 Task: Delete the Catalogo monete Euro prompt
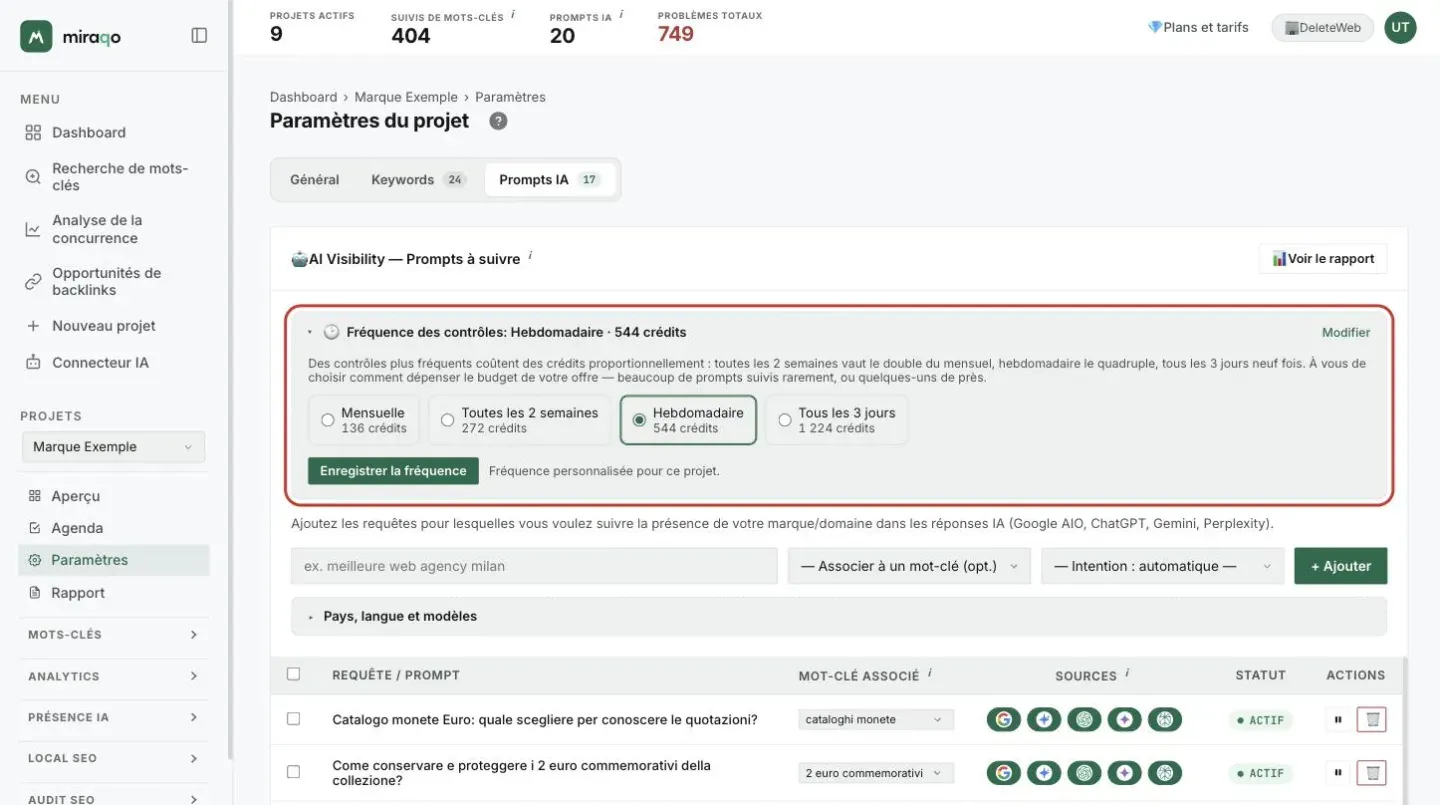[1372, 719]
